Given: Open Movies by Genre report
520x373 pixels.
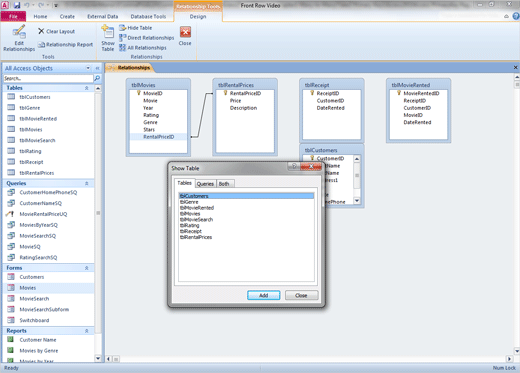Looking at the screenshot, I should [x=39, y=351].
